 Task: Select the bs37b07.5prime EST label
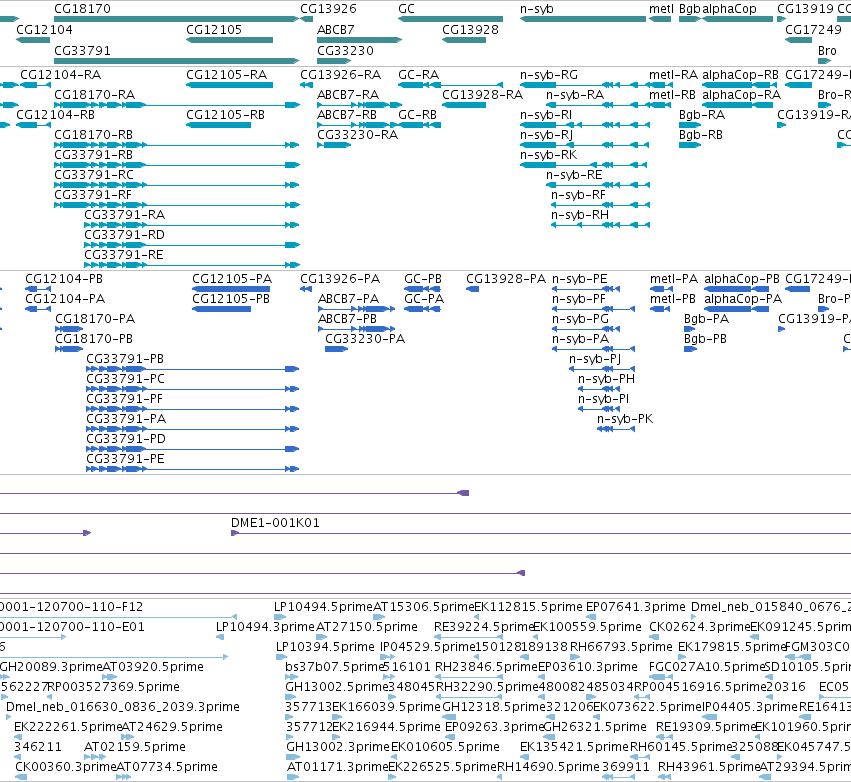click(335, 667)
